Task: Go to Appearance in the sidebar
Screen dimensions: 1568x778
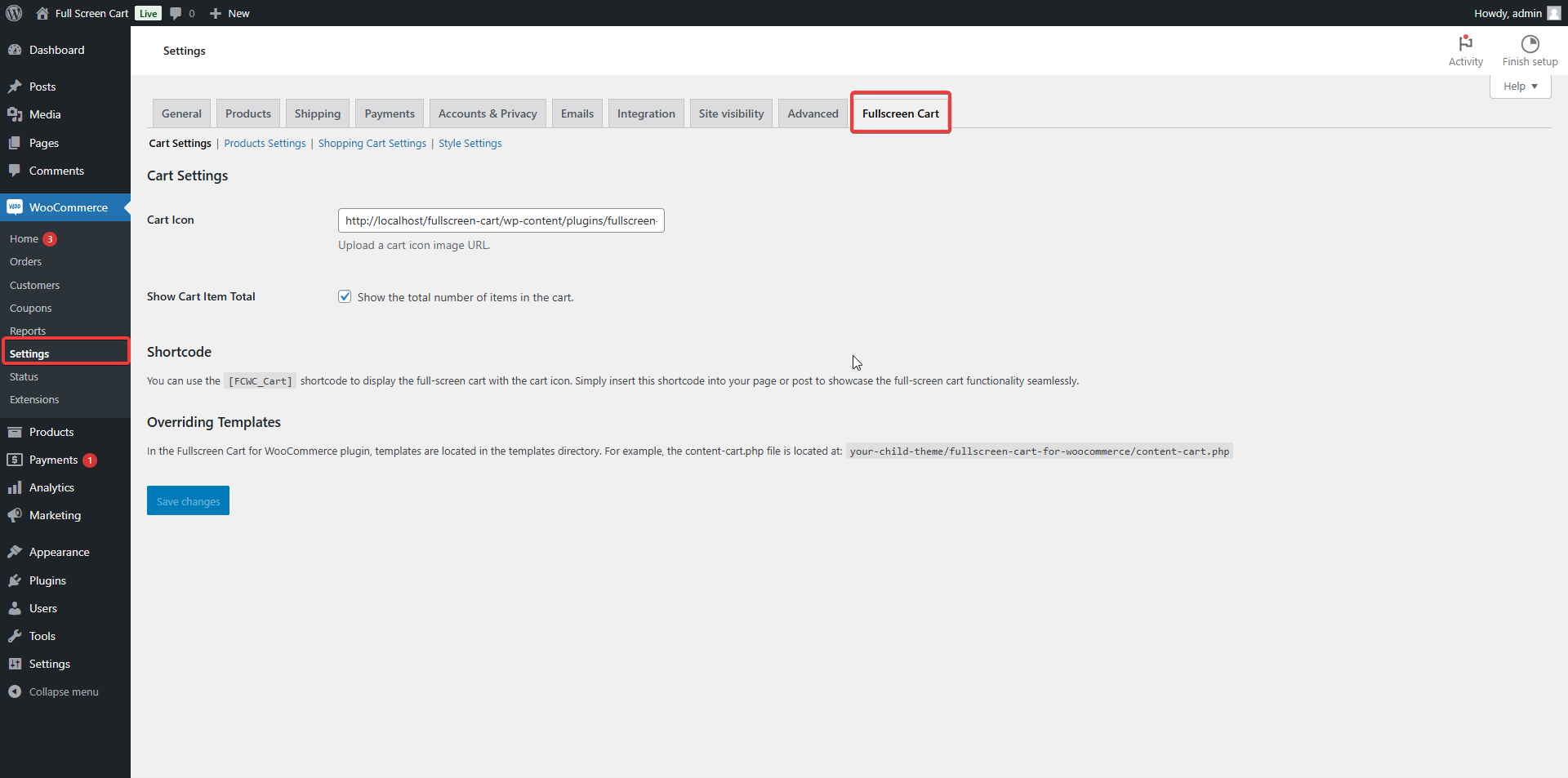Action: click(59, 552)
